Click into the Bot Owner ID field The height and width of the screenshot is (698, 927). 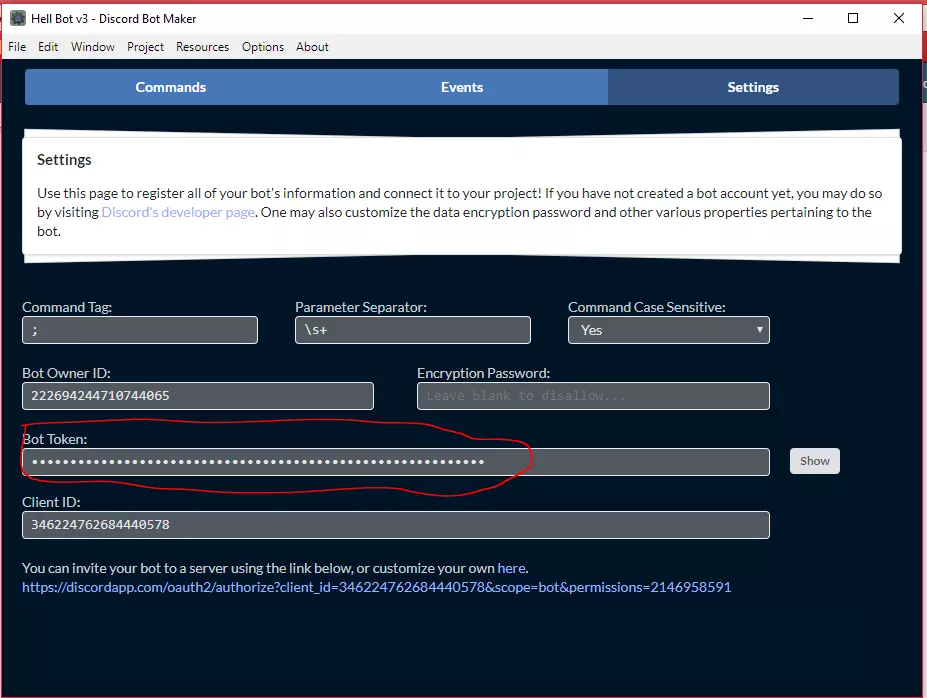(198, 395)
